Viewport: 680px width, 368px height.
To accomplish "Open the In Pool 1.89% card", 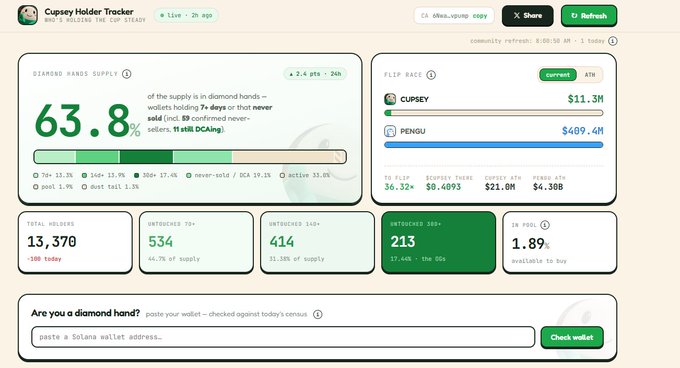I will [559, 242].
